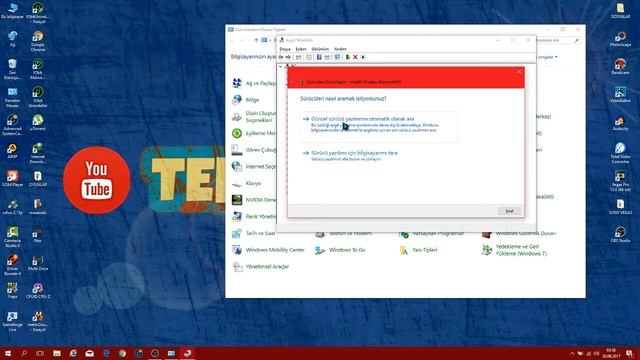The image size is (640, 360).
Task: Open the Dosya menu in Device Manager
Action: (x=285, y=49)
